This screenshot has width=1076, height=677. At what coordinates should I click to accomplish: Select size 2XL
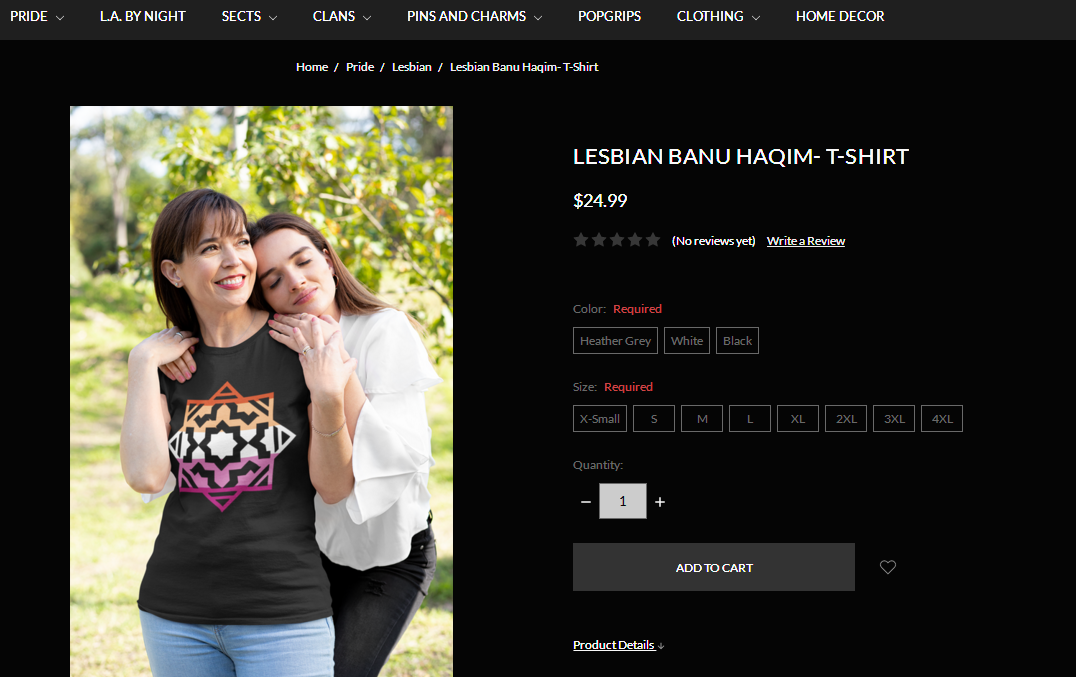pos(846,418)
